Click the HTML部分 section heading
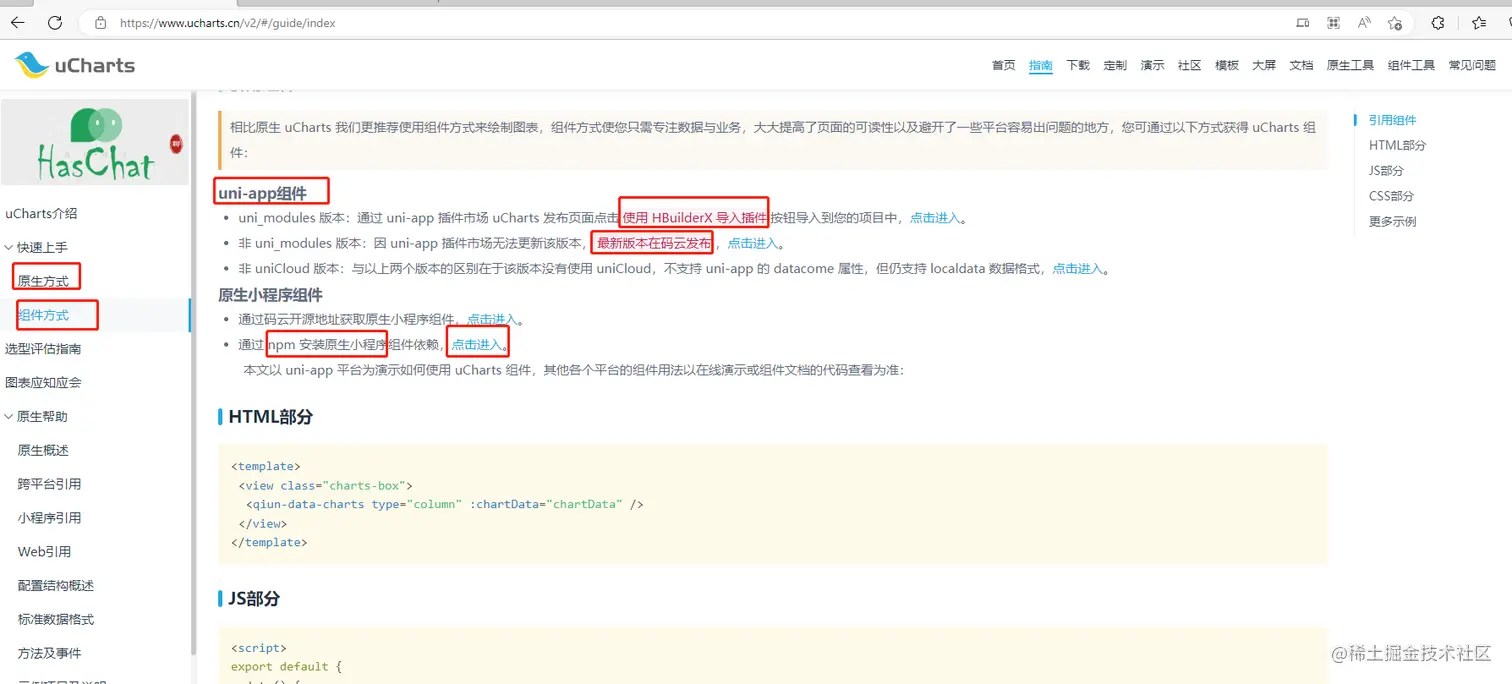The width and height of the screenshot is (1512, 684). point(270,417)
